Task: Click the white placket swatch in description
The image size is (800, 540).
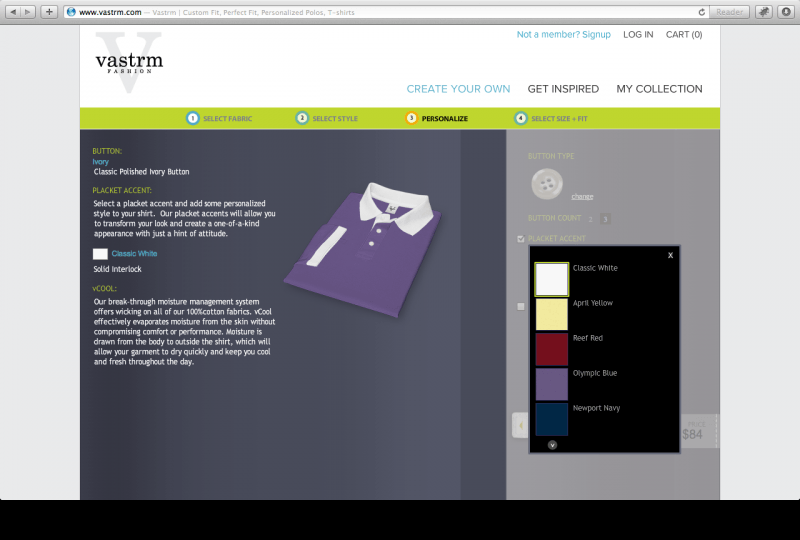Action: point(100,254)
